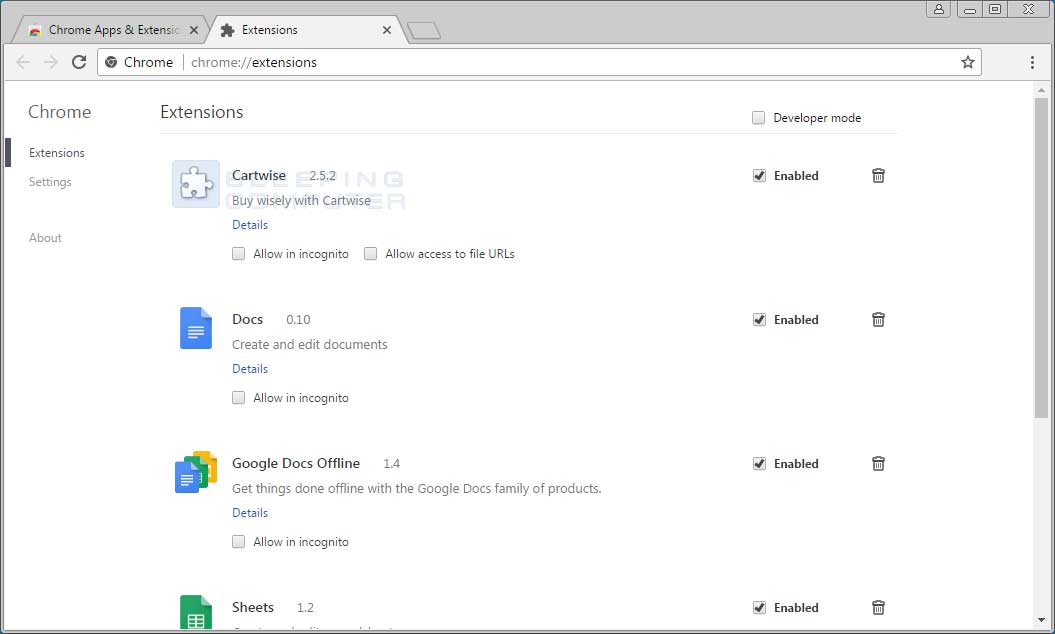Switch to Chrome Apps & Extensions tab
1055x634 pixels.
[x=111, y=30]
